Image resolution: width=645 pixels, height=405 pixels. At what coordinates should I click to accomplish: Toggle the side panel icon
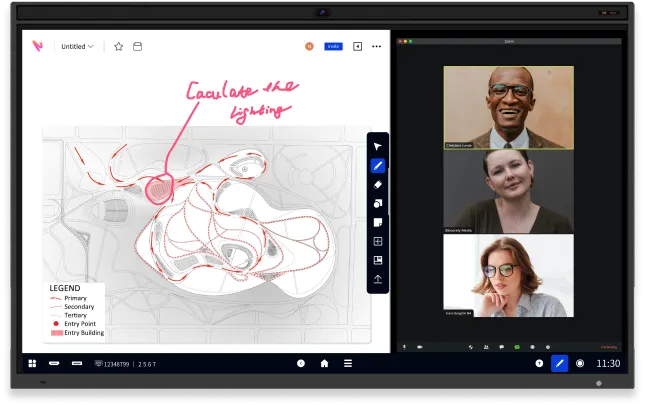pos(357,46)
